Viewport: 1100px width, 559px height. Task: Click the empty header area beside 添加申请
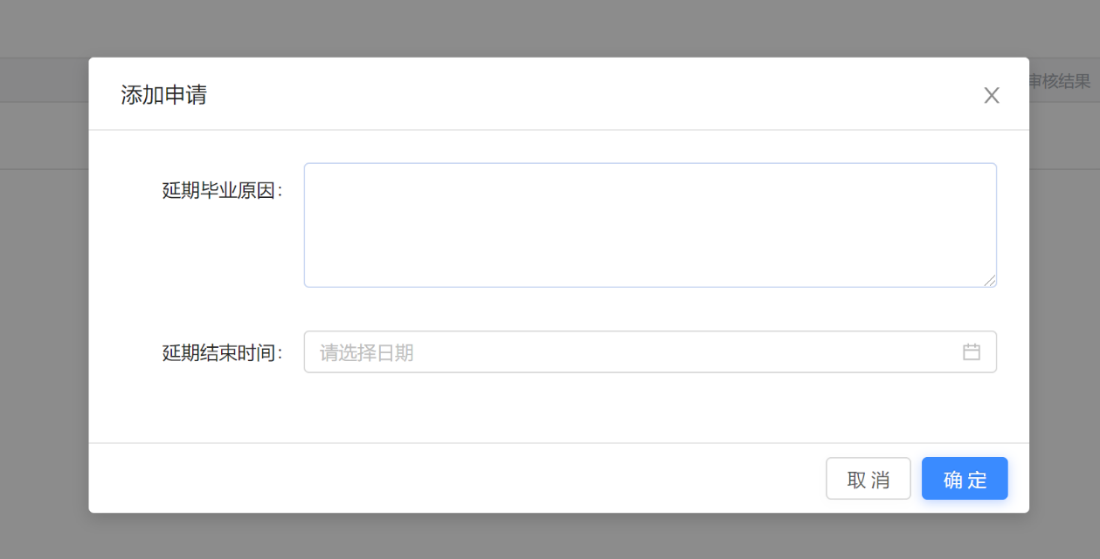[x=600, y=95]
